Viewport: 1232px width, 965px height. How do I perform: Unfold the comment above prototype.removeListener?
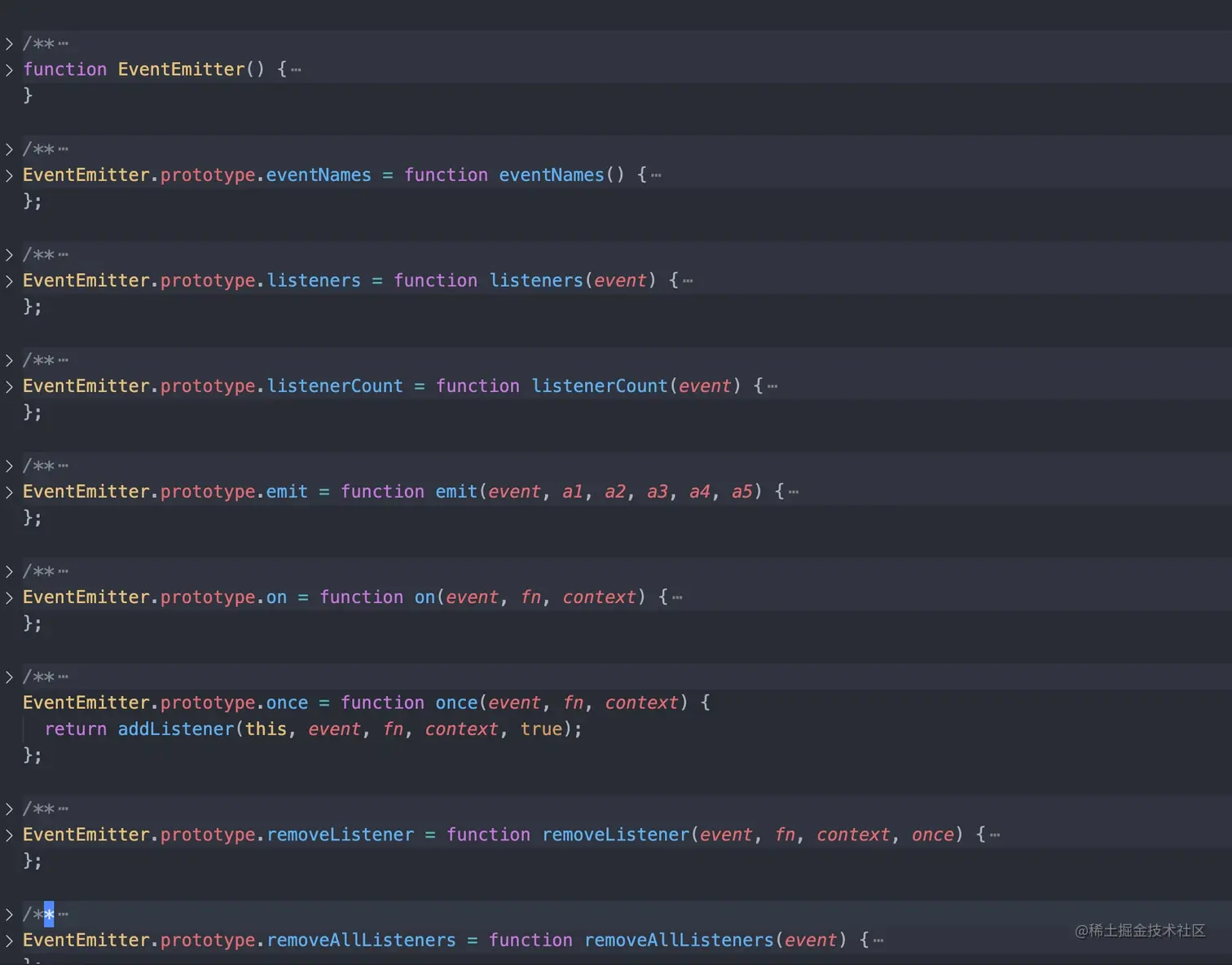point(9,809)
